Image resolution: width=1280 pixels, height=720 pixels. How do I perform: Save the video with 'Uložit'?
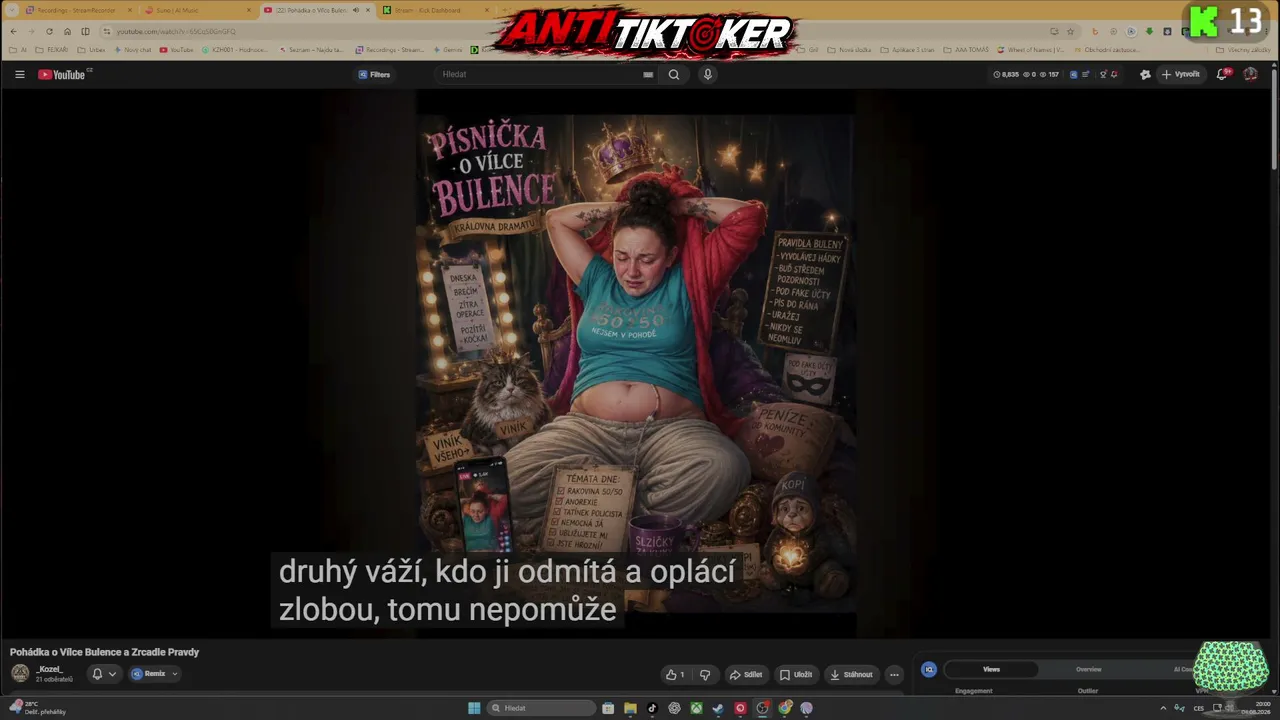coord(796,674)
